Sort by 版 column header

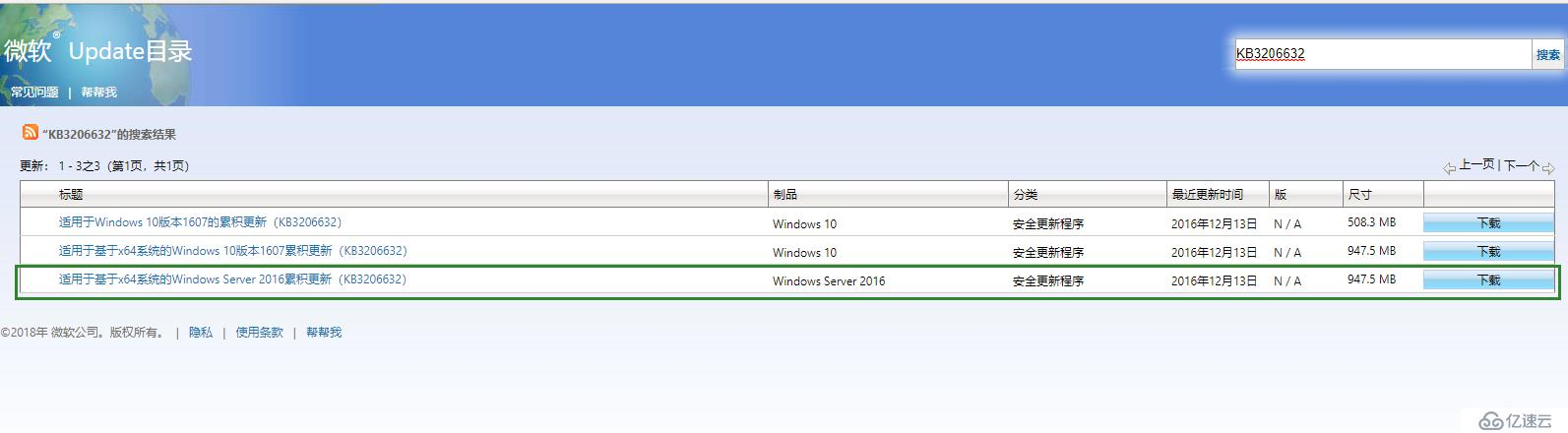click(x=1281, y=195)
